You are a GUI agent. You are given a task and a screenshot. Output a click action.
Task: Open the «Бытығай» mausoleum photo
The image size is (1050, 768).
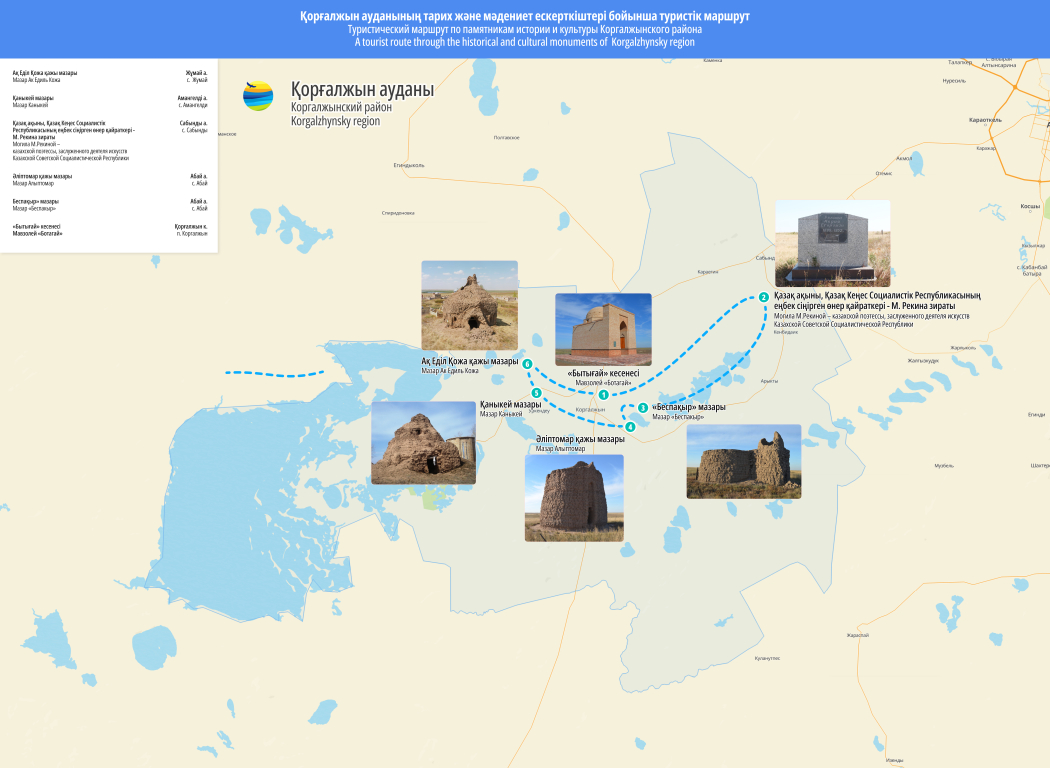pyautogui.click(x=603, y=329)
